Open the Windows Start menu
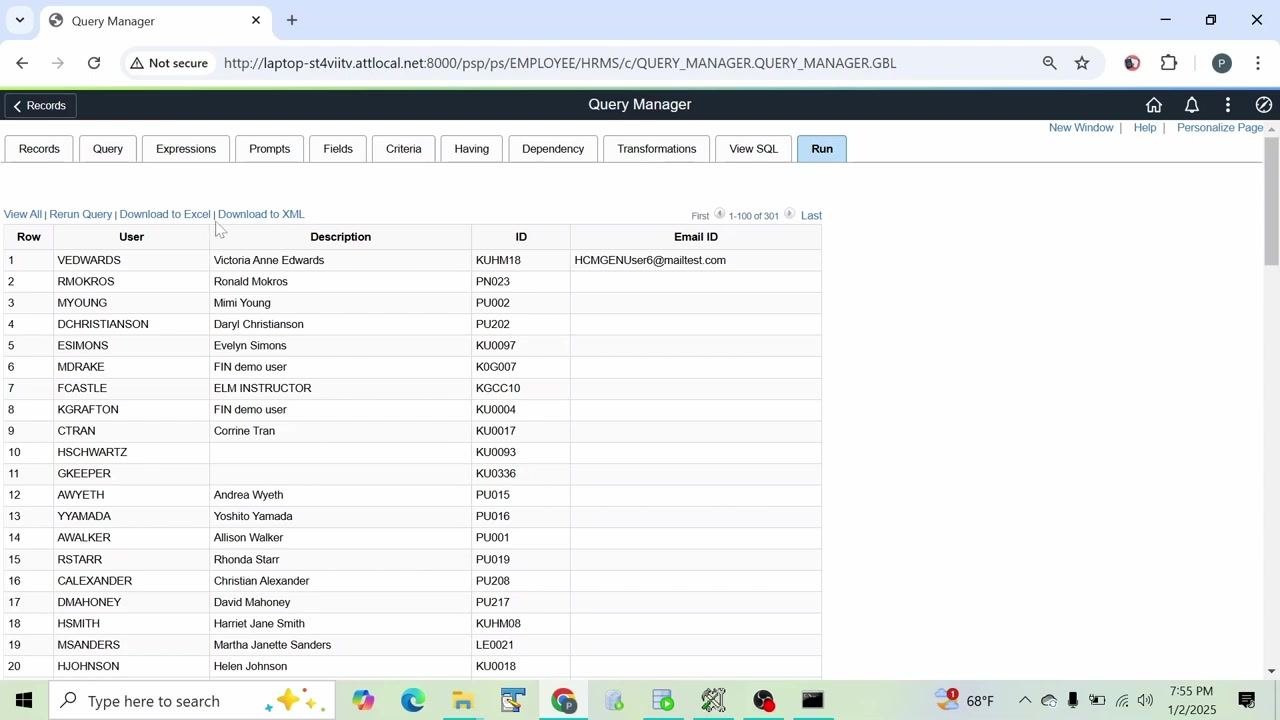The height and width of the screenshot is (720, 1280). (24, 700)
